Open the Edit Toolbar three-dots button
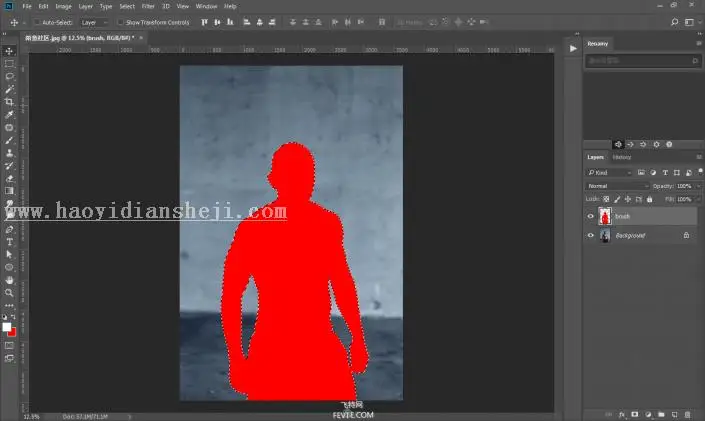This screenshot has height=421, width=705. pyautogui.click(x=9, y=305)
